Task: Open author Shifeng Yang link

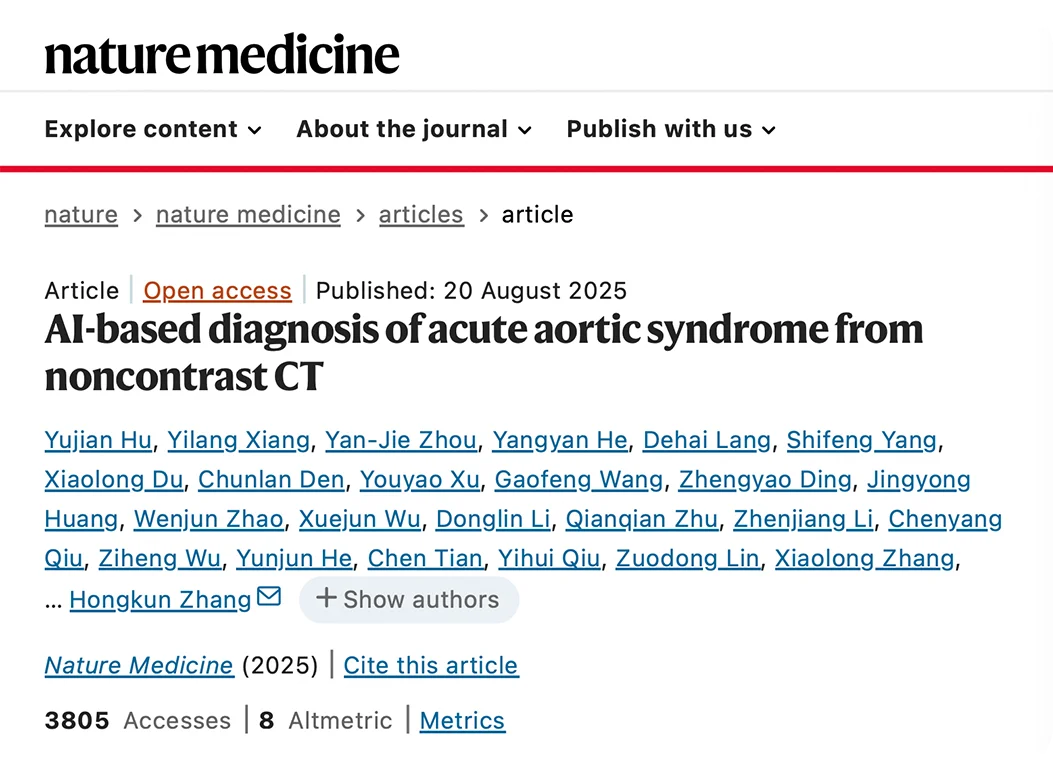Action: (861, 440)
